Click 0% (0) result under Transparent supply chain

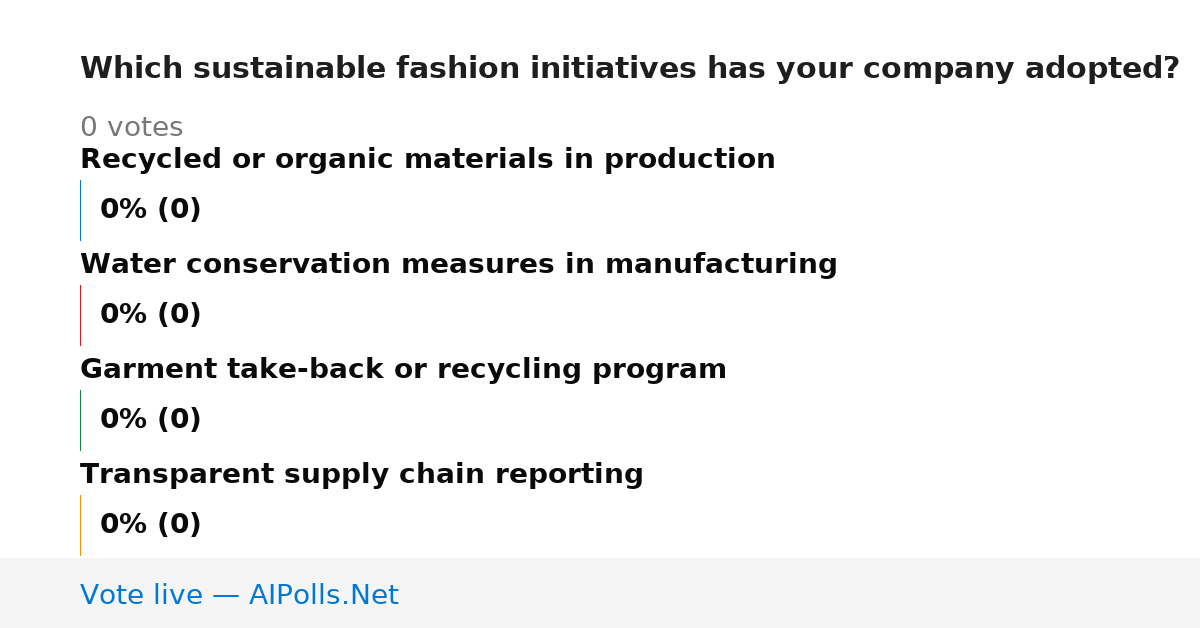(150, 525)
